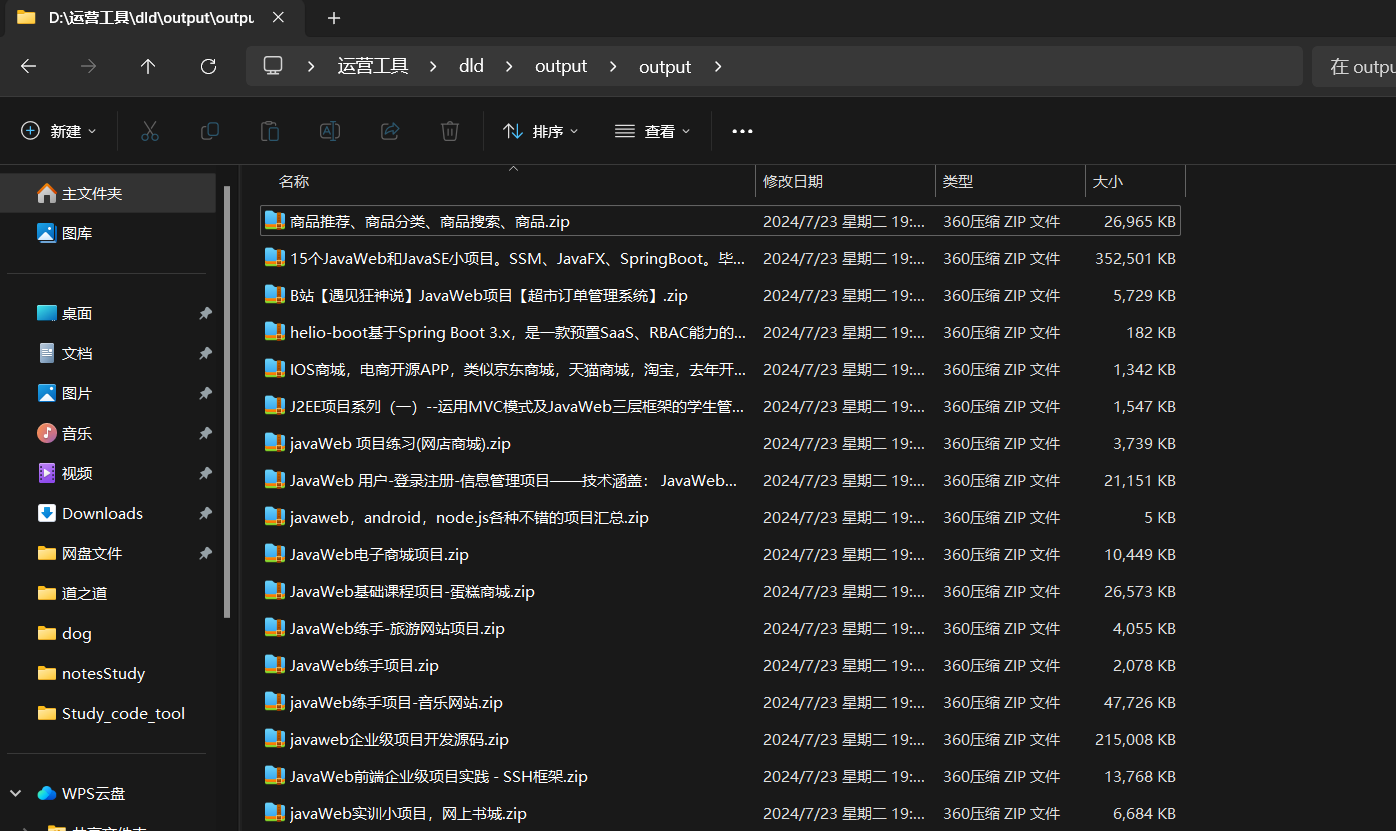Click zip icon of javaWeb实训小项目，网上书城.zip
Screen dimensions: 1396x831
[275, 812]
